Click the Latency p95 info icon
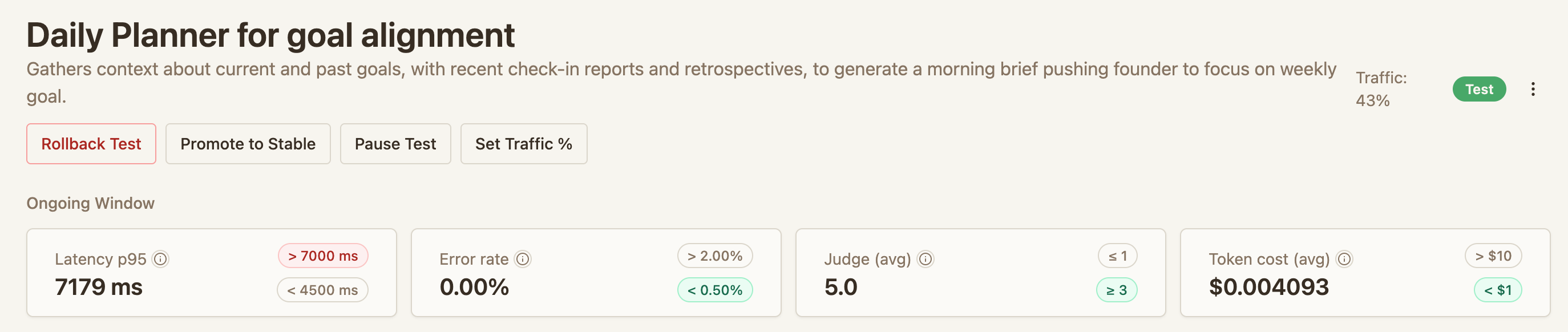Image resolution: width=1568 pixels, height=332 pixels. 160,258
